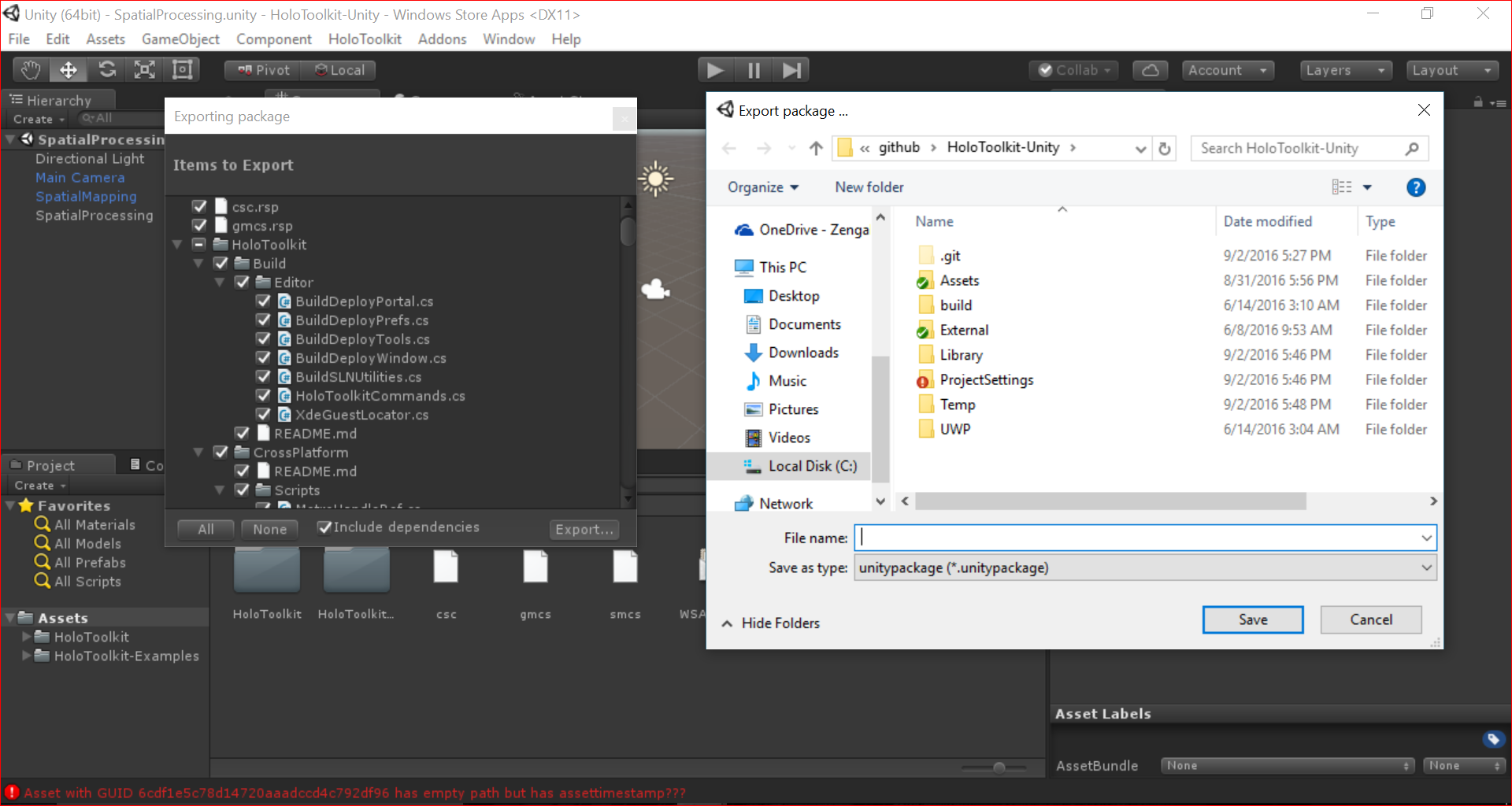Click Cancel in Export package dialog
The height and width of the screenshot is (806, 1512).
pos(1371,619)
